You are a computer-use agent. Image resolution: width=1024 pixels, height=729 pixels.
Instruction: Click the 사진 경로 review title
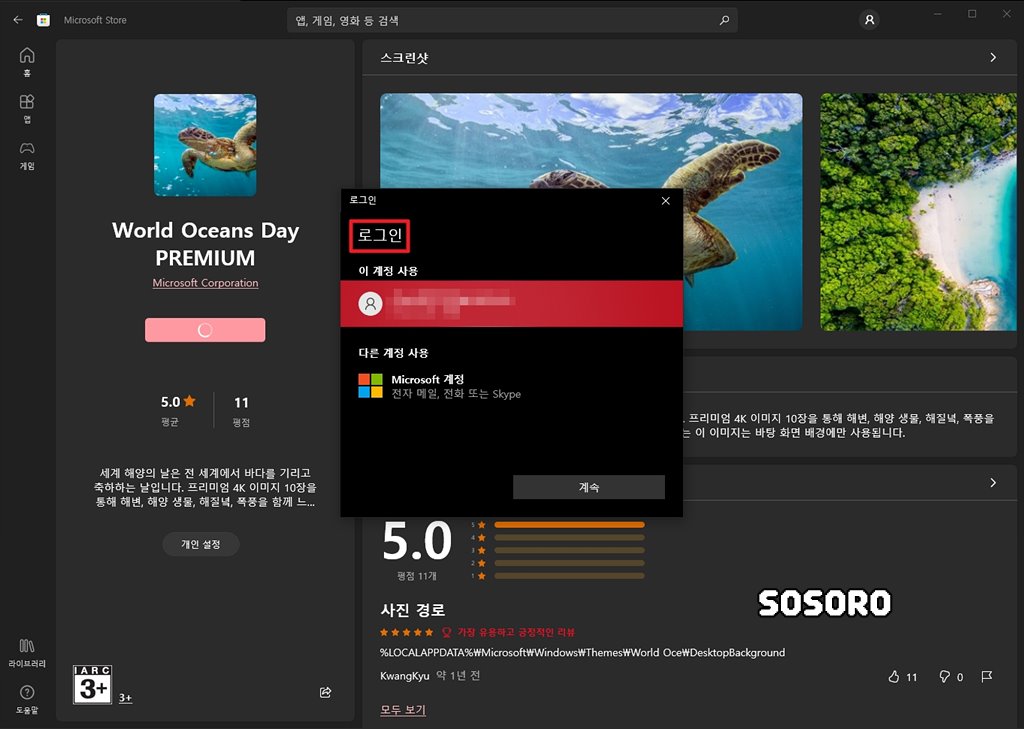pos(412,610)
